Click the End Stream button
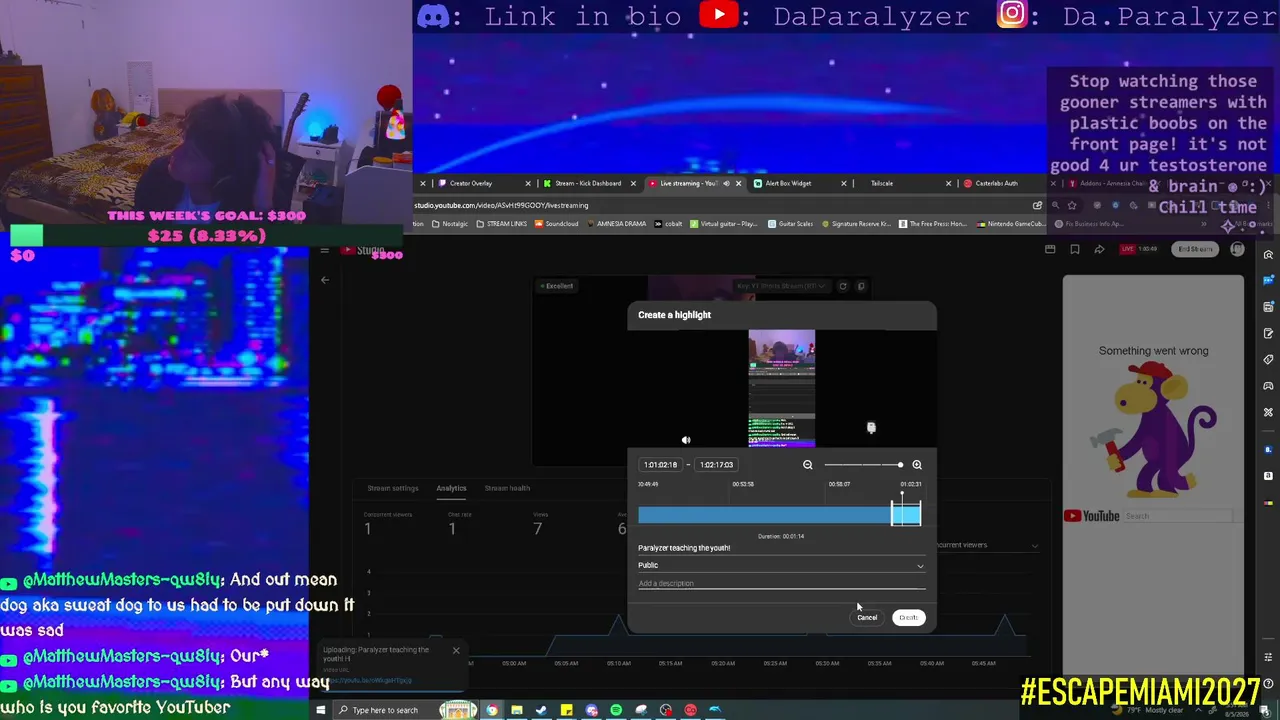The image size is (1280, 720). click(1195, 249)
